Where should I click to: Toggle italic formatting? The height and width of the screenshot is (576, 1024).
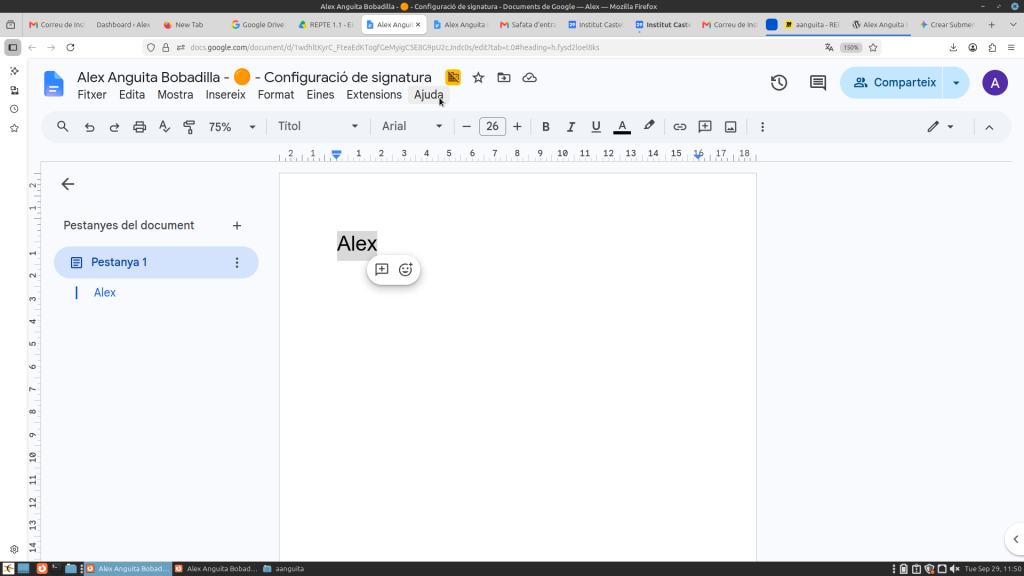571,127
